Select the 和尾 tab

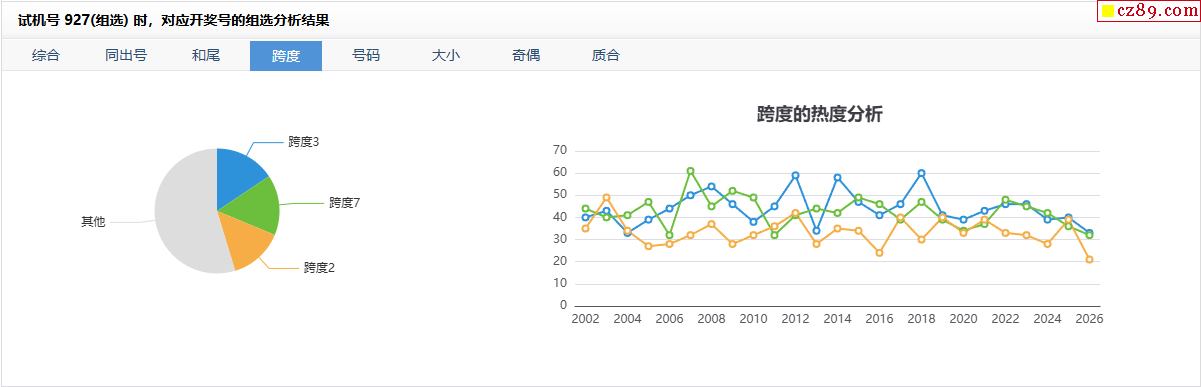(206, 56)
